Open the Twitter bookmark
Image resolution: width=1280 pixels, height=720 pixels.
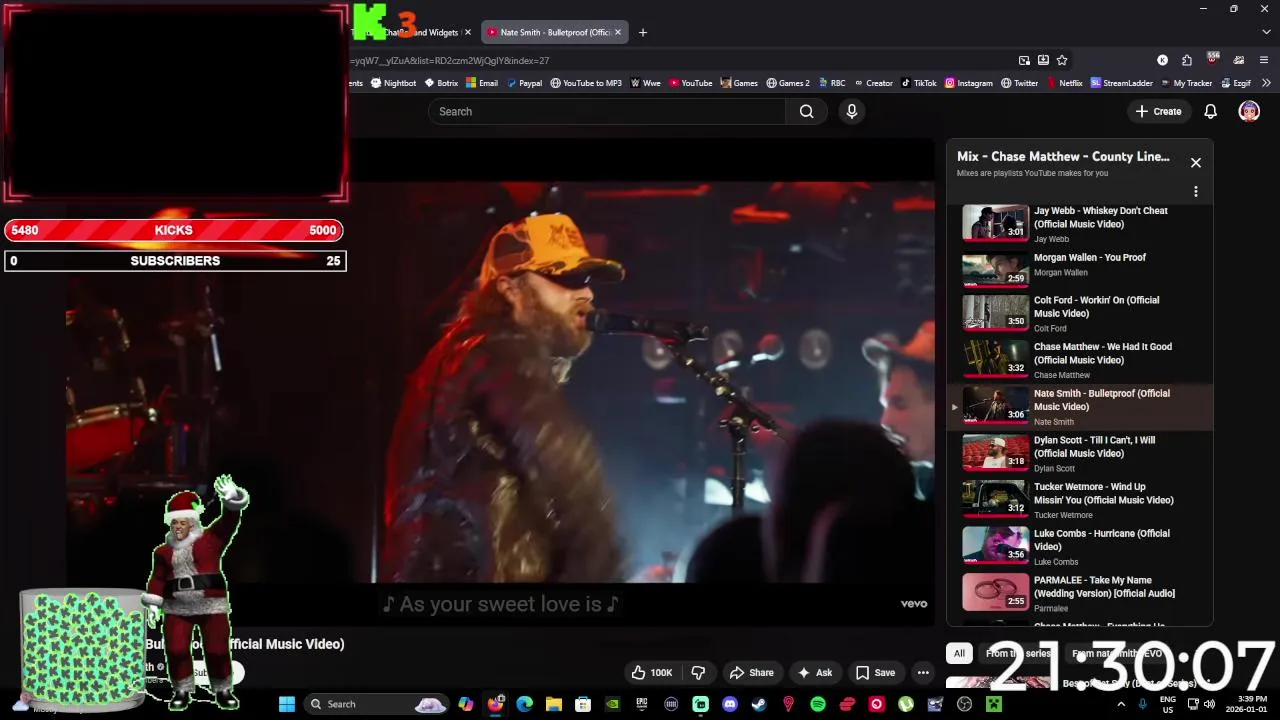1020,83
